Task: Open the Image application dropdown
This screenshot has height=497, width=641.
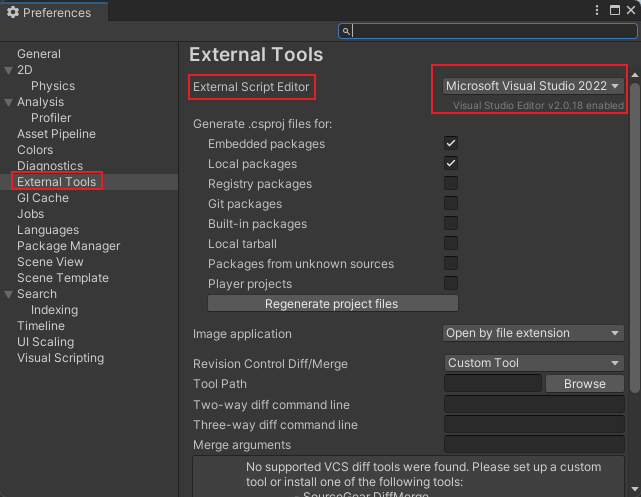Action: 533,333
